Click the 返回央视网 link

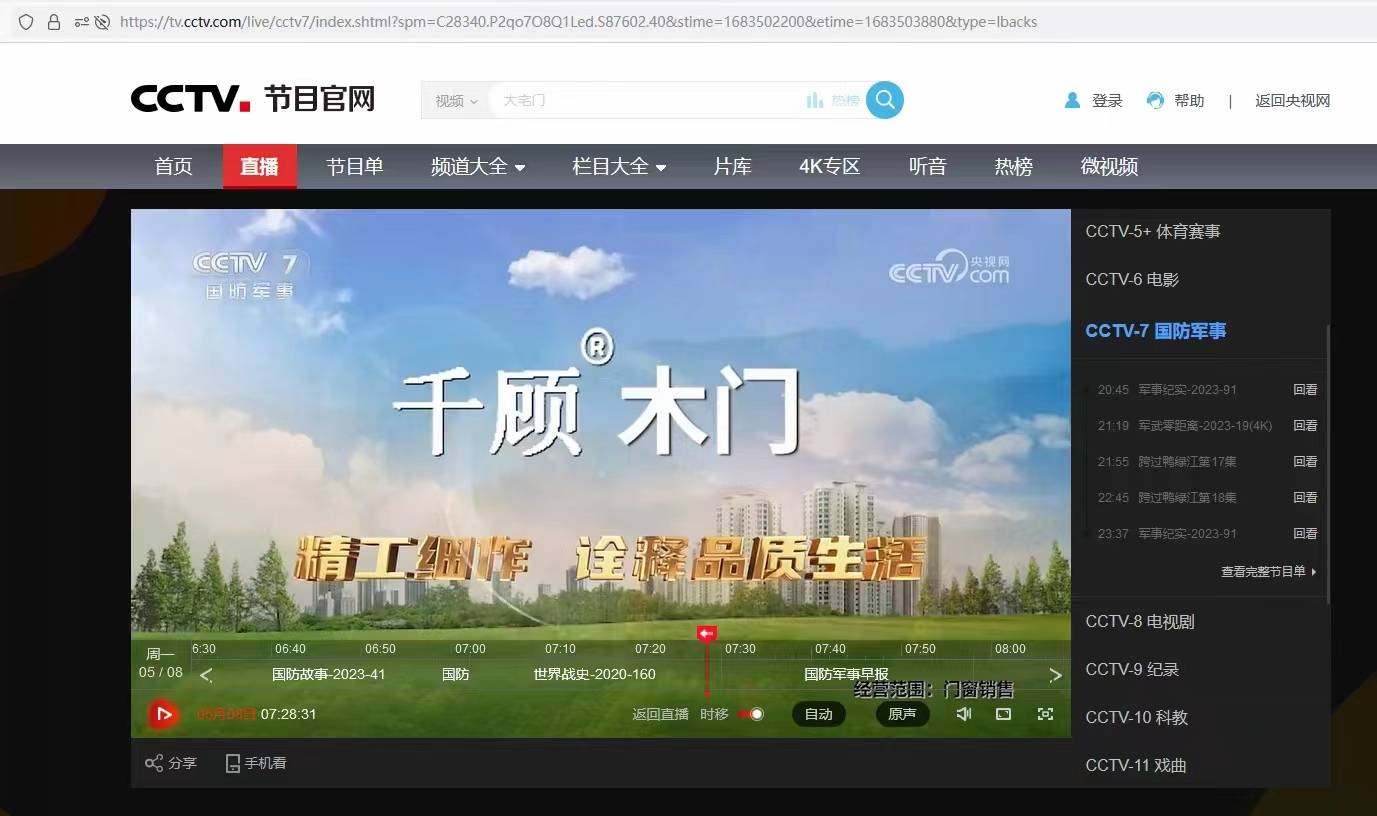[1292, 100]
